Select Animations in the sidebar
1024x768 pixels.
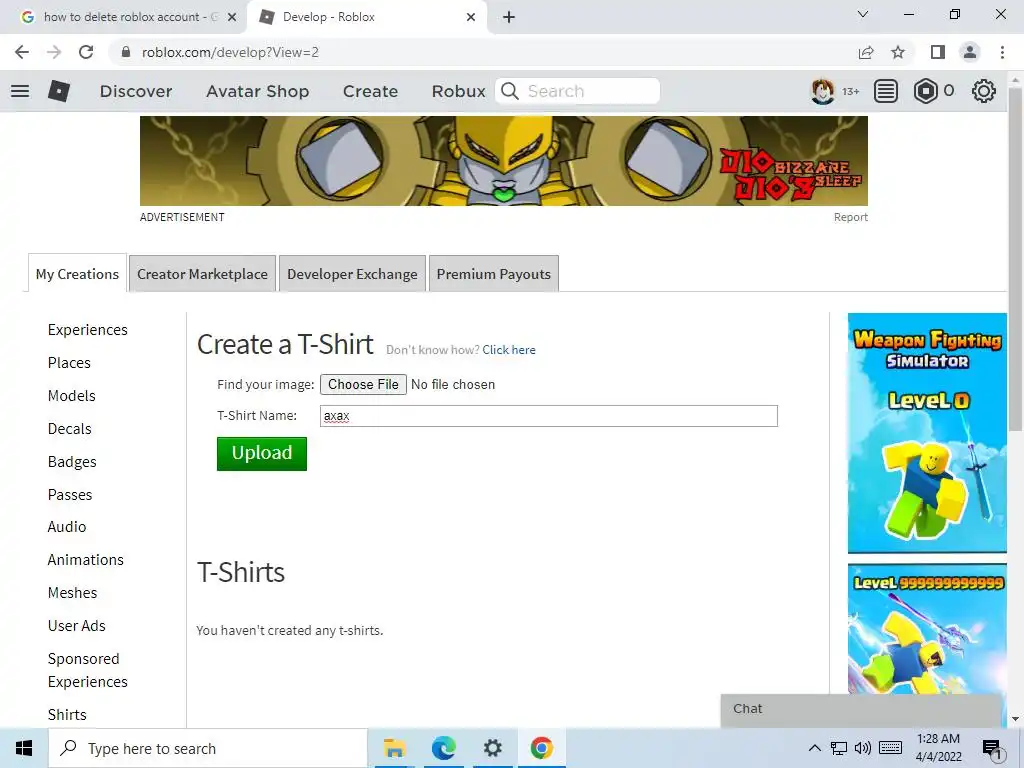[86, 560]
